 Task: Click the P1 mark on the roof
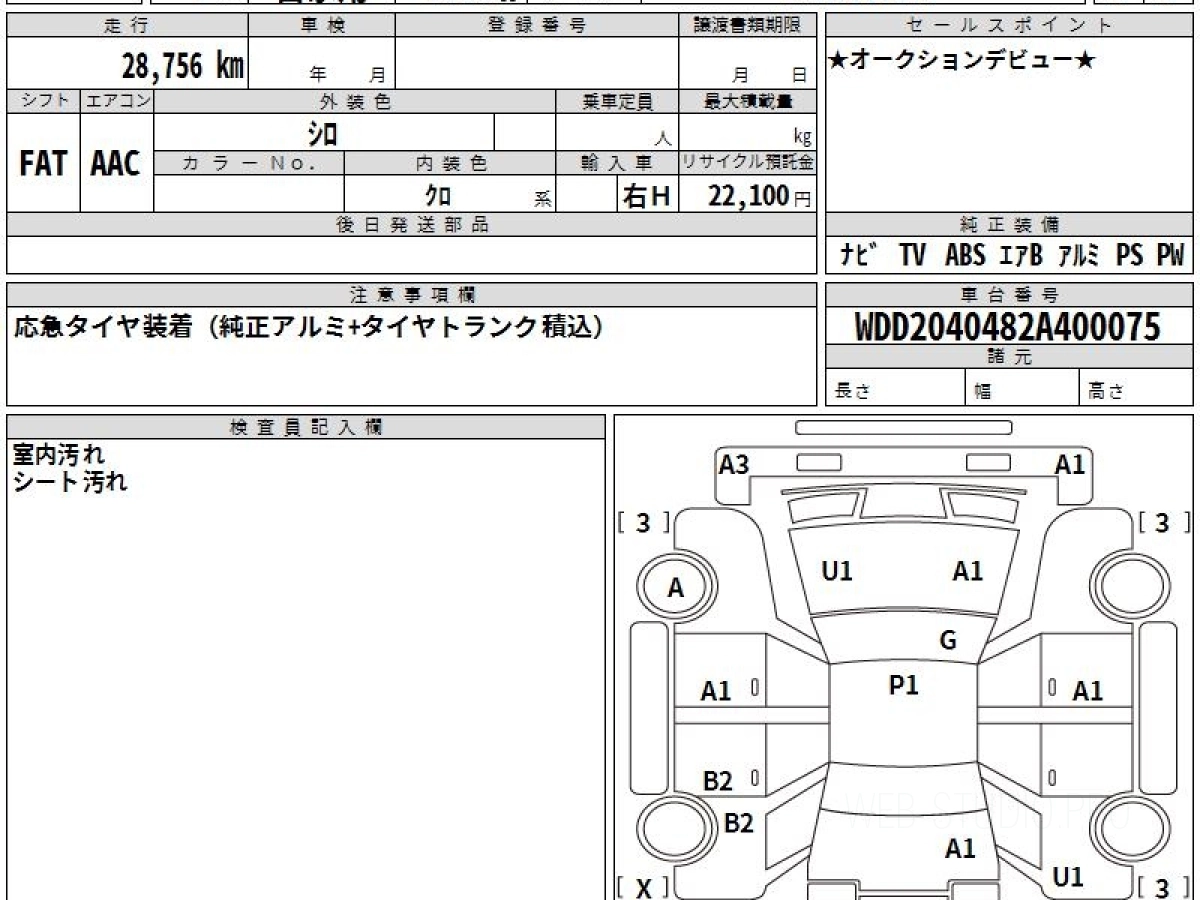(904, 685)
